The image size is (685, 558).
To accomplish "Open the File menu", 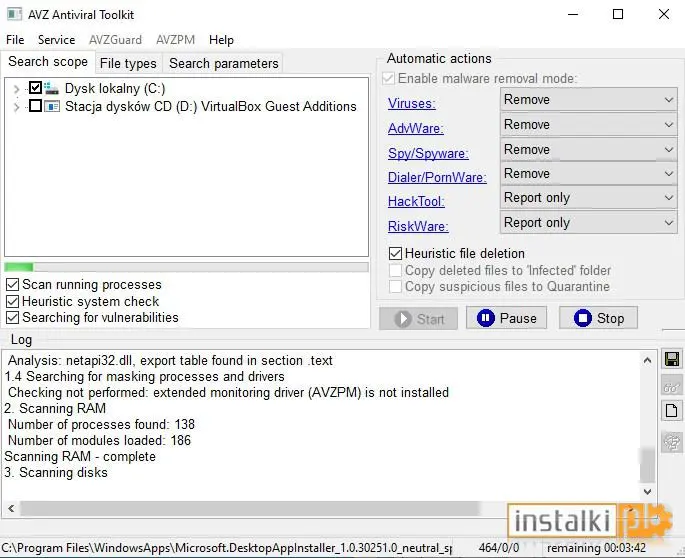I will tap(15, 40).
